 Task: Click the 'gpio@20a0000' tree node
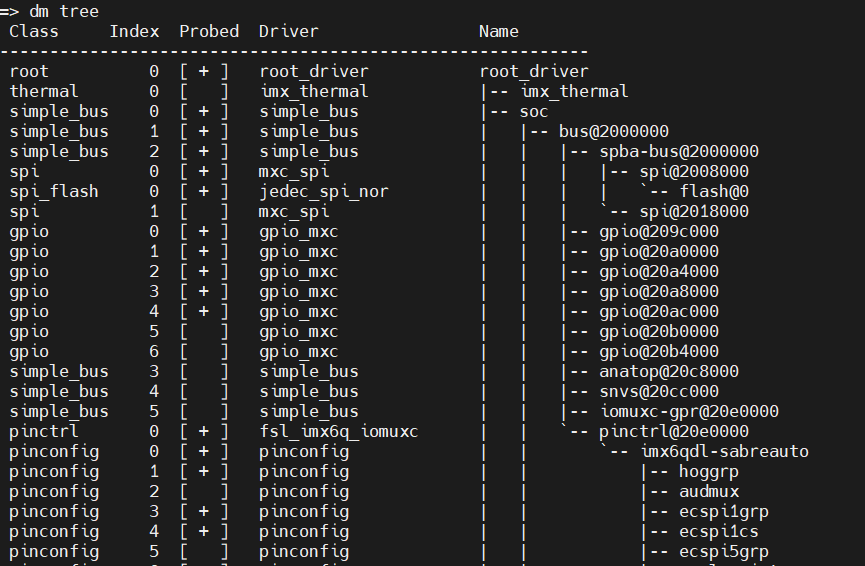[659, 252]
